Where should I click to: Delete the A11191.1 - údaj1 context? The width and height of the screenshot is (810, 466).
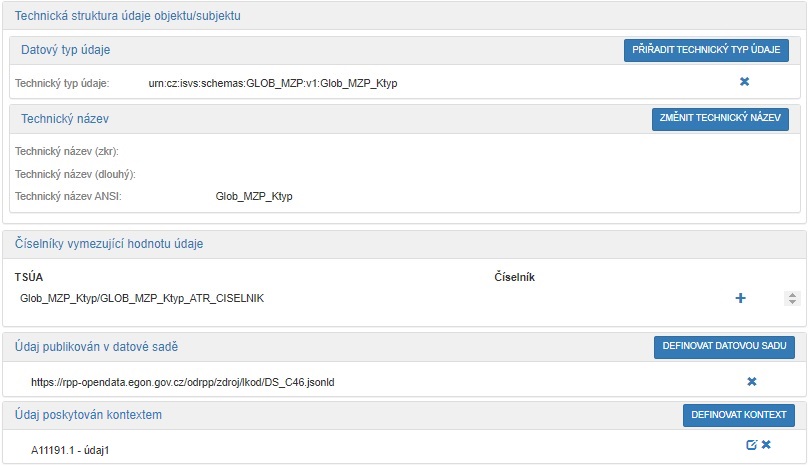(x=766, y=445)
